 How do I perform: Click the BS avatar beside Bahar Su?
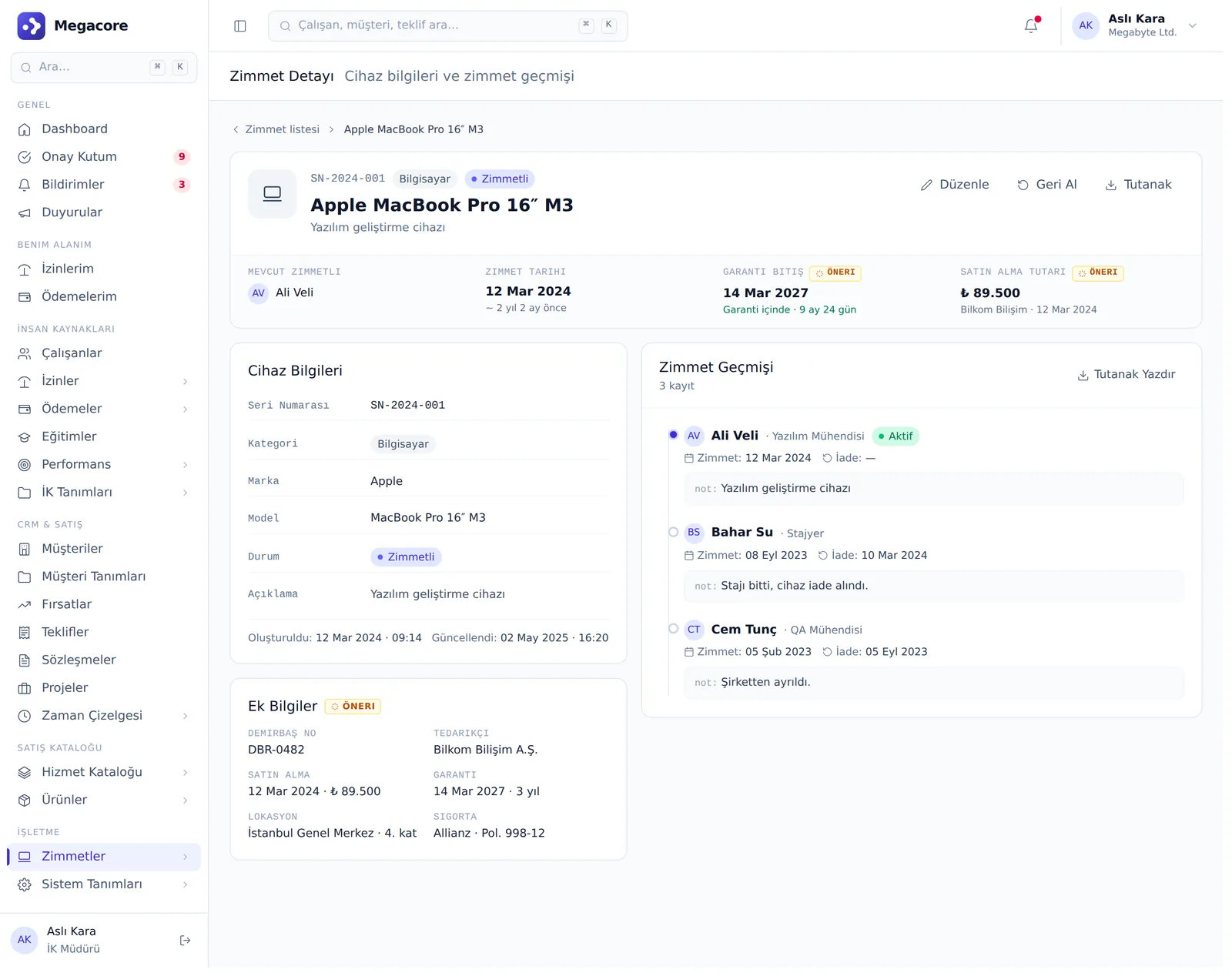click(694, 533)
